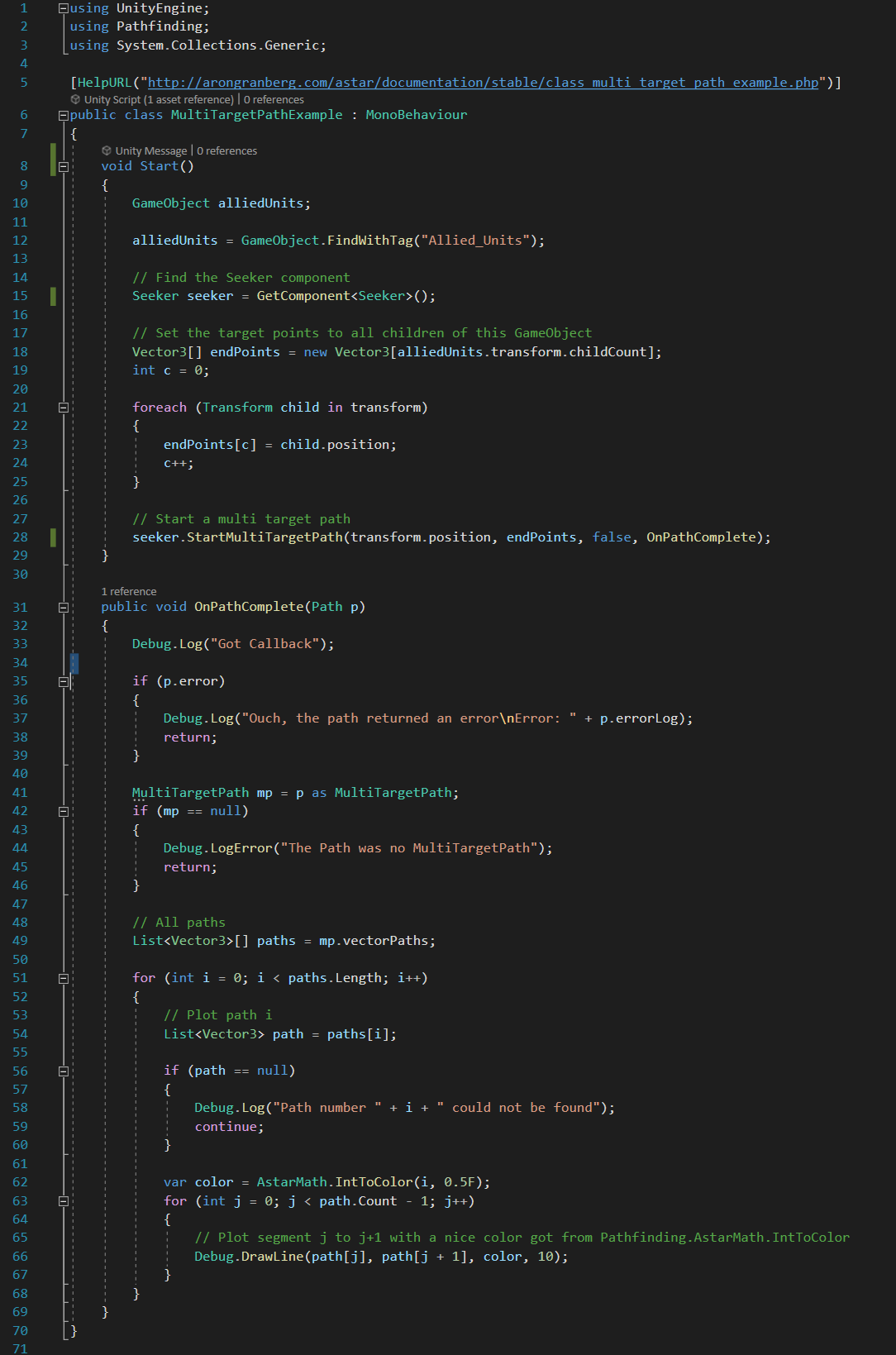Click 'child.position' on line 23
896x1355 pixels.
pyautogui.click(x=335, y=445)
